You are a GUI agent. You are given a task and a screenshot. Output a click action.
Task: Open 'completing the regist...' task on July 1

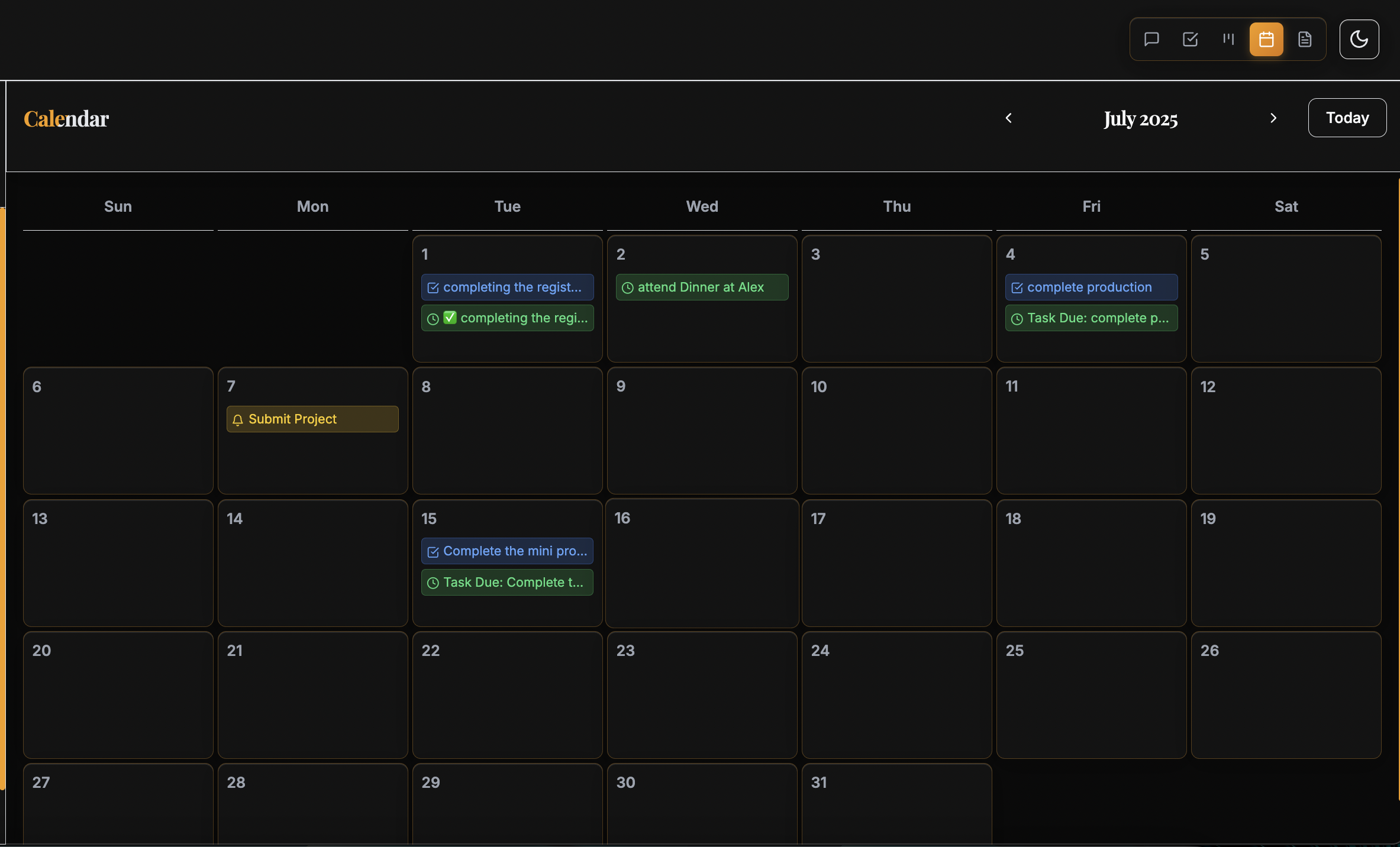507,287
